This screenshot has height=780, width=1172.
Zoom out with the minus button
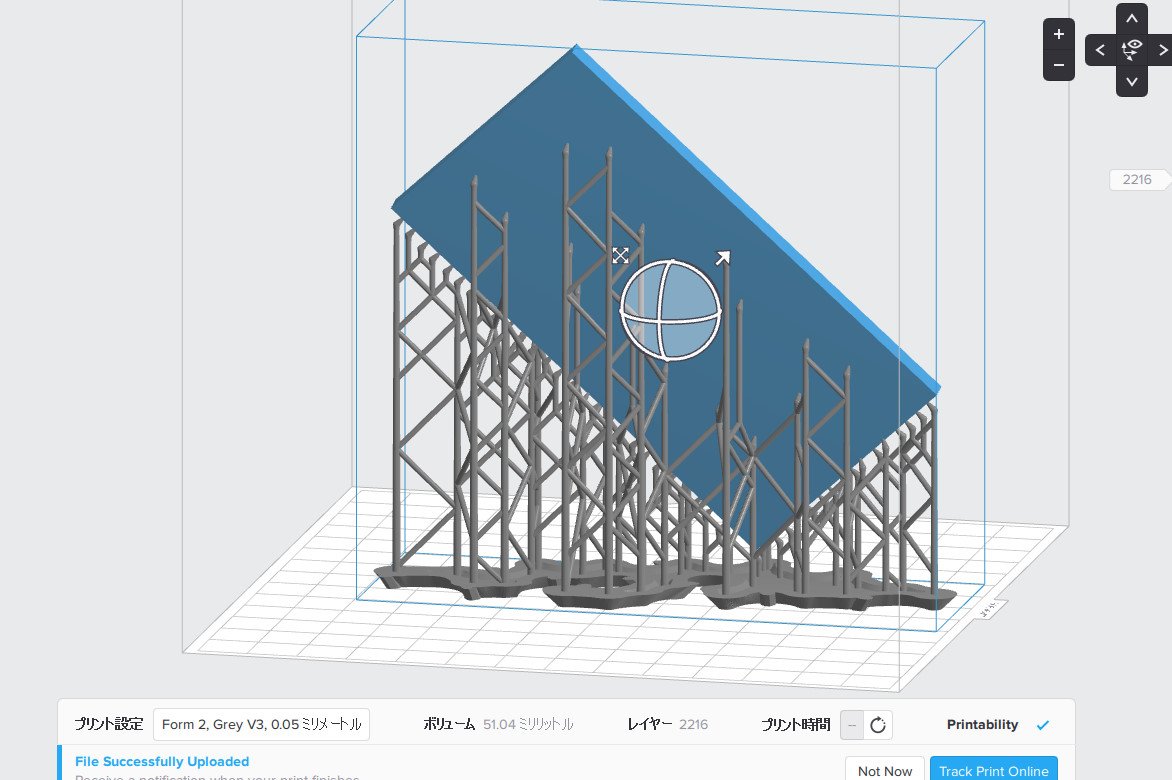point(1058,65)
